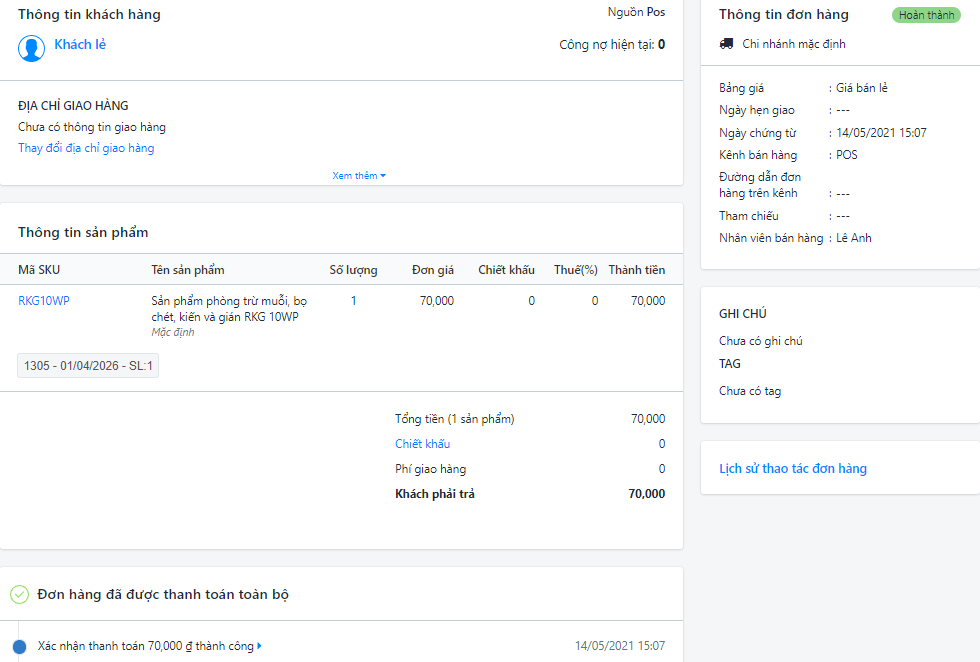The height and width of the screenshot is (662, 980).
Task: Click the Chưa có tag field
Action: coord(750,391)
